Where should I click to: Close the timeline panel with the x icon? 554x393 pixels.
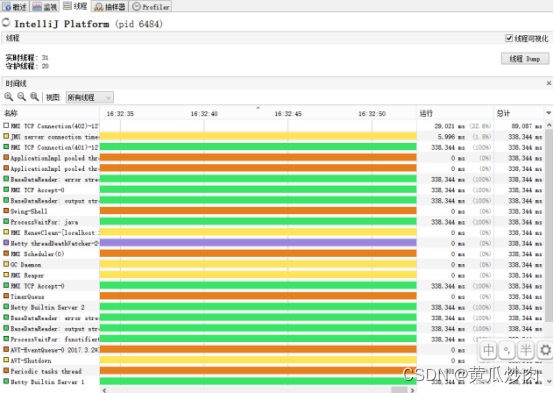point(549,83)
